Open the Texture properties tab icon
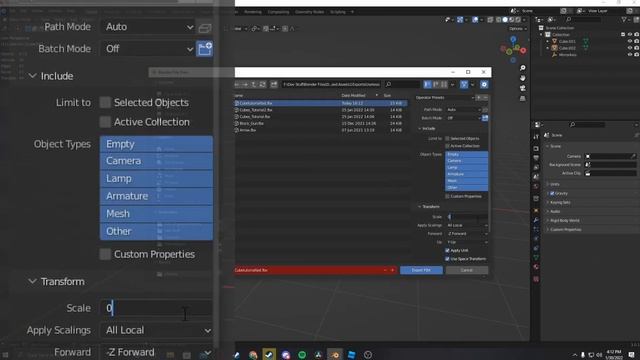The width and height of the screenshot is (640, 360). point(536,279)
